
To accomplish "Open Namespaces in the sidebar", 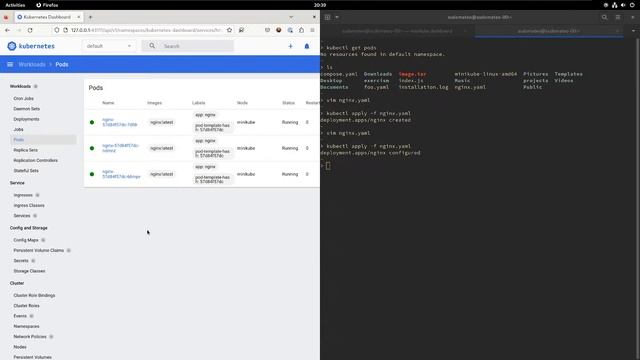I will tap(27, 327).
